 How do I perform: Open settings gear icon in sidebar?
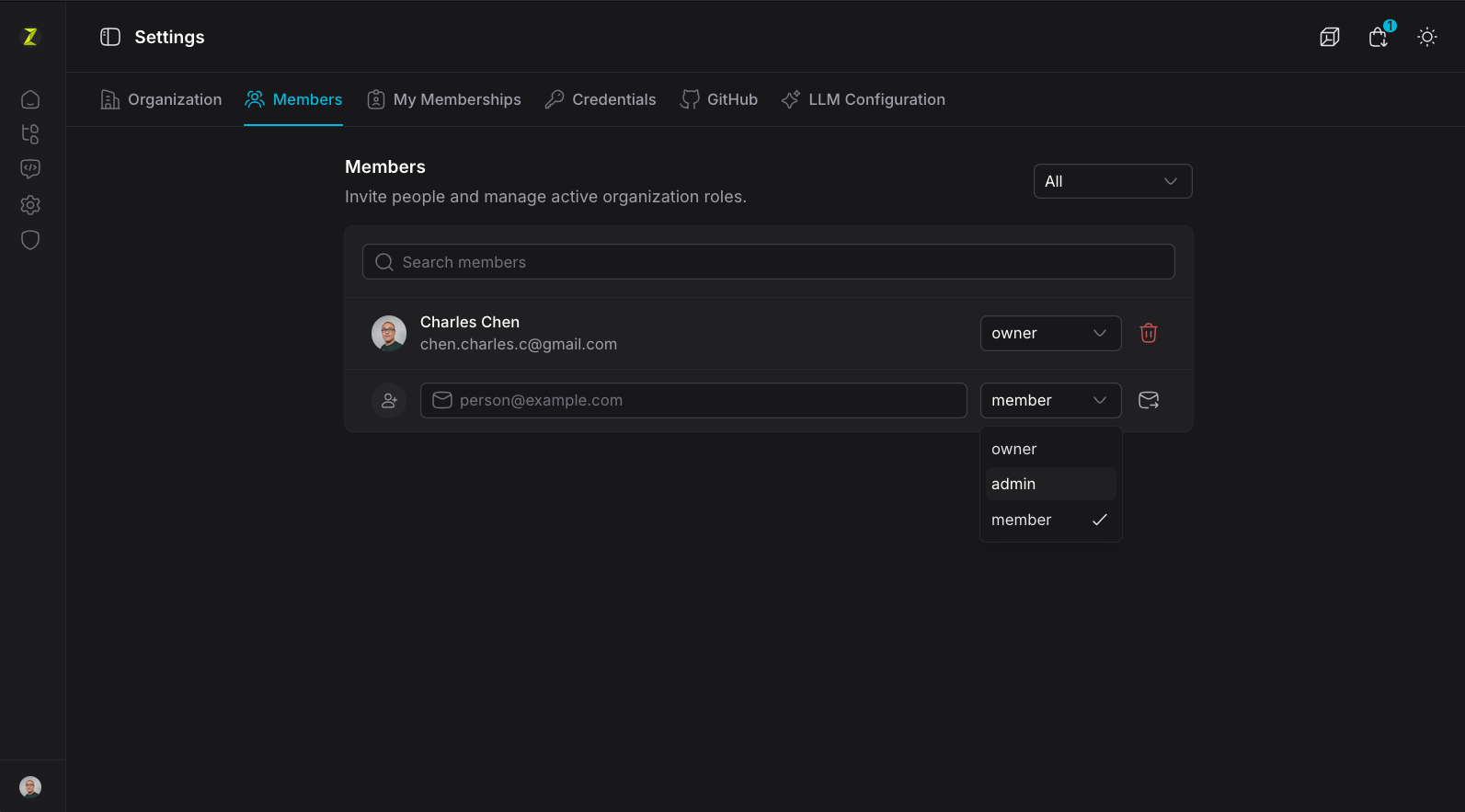tap(30, 205)
